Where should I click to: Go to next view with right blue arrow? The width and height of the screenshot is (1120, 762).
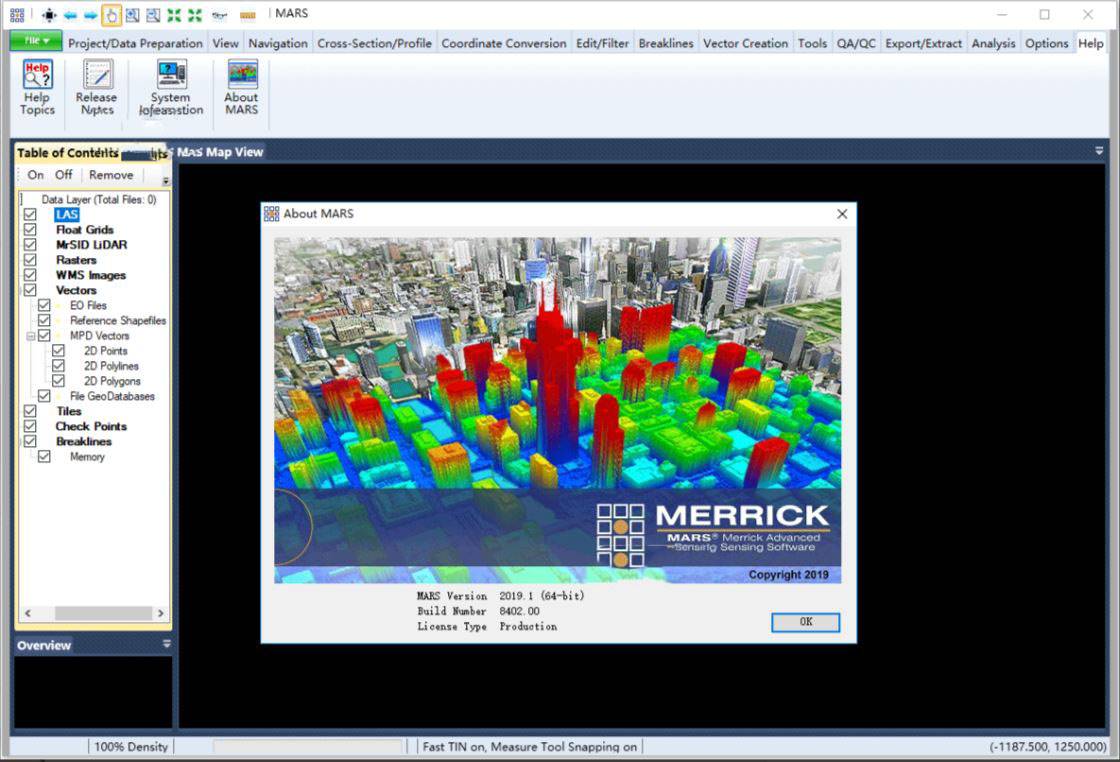click(x=91, y=14)
